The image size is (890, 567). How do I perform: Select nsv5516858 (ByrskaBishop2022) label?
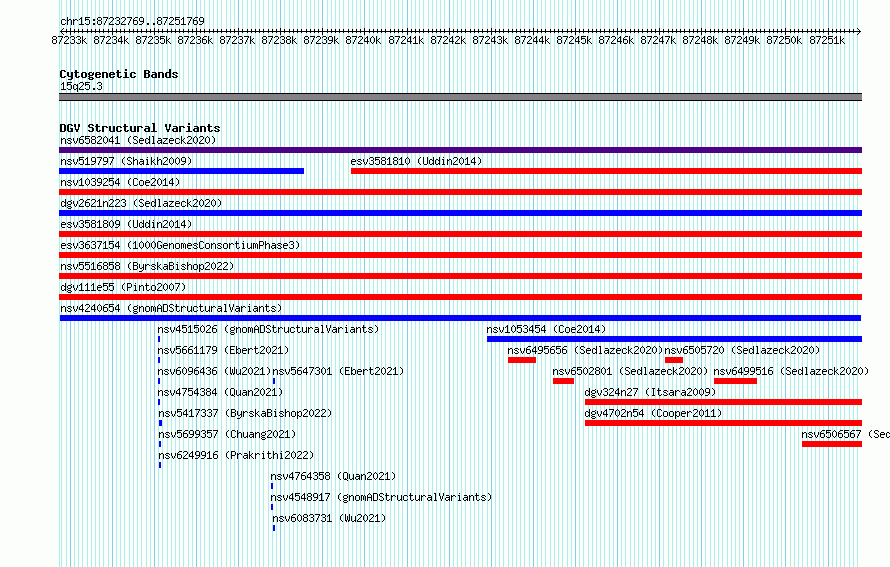147,266
